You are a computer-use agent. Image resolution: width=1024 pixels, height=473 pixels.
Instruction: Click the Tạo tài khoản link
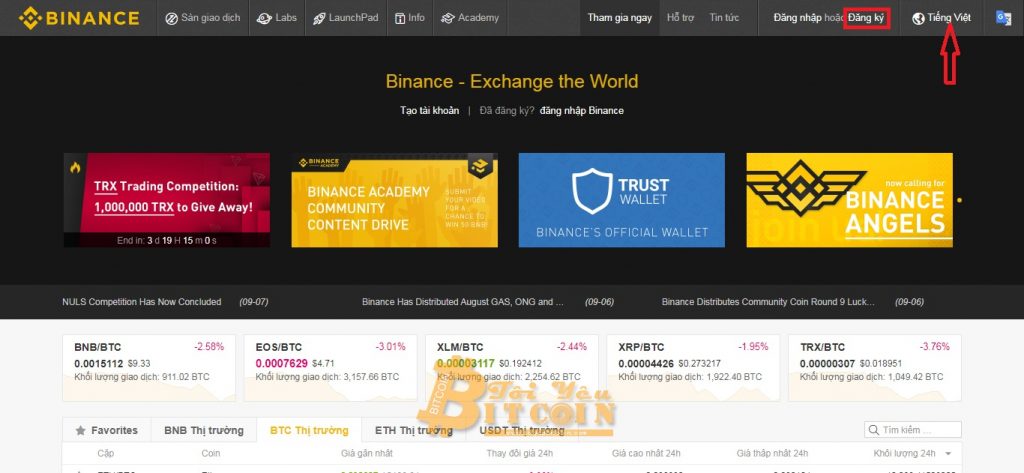pos(429,110)
